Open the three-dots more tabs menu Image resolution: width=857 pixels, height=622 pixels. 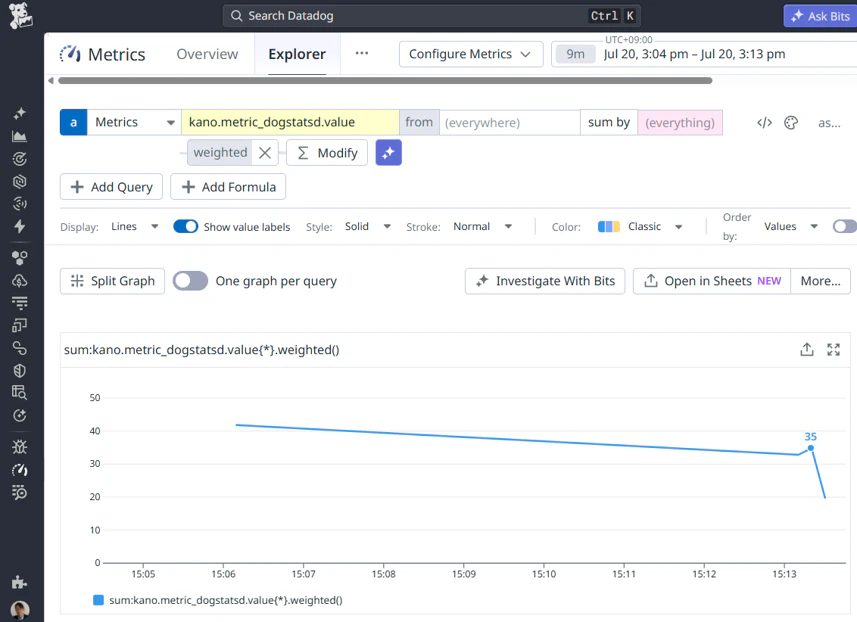point(361,54)
